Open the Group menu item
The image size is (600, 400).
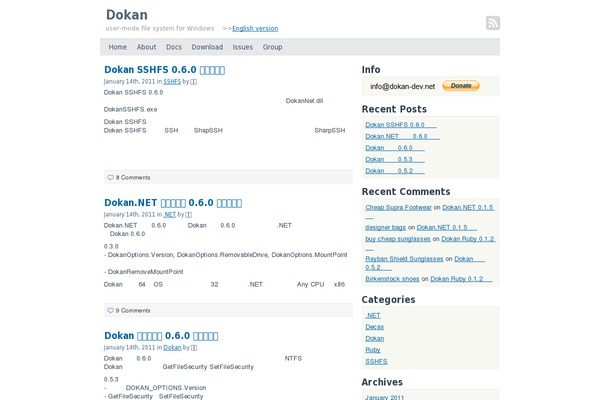[x=272, y=47]
